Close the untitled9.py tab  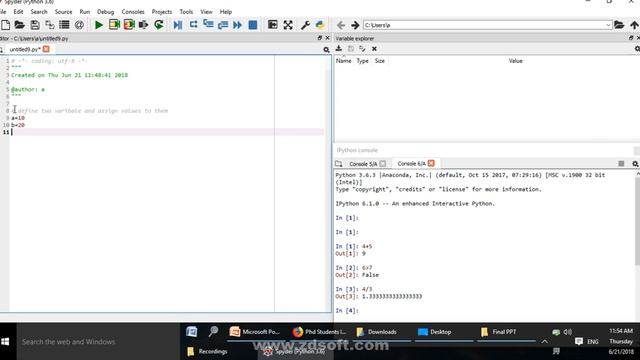[46, 49]
